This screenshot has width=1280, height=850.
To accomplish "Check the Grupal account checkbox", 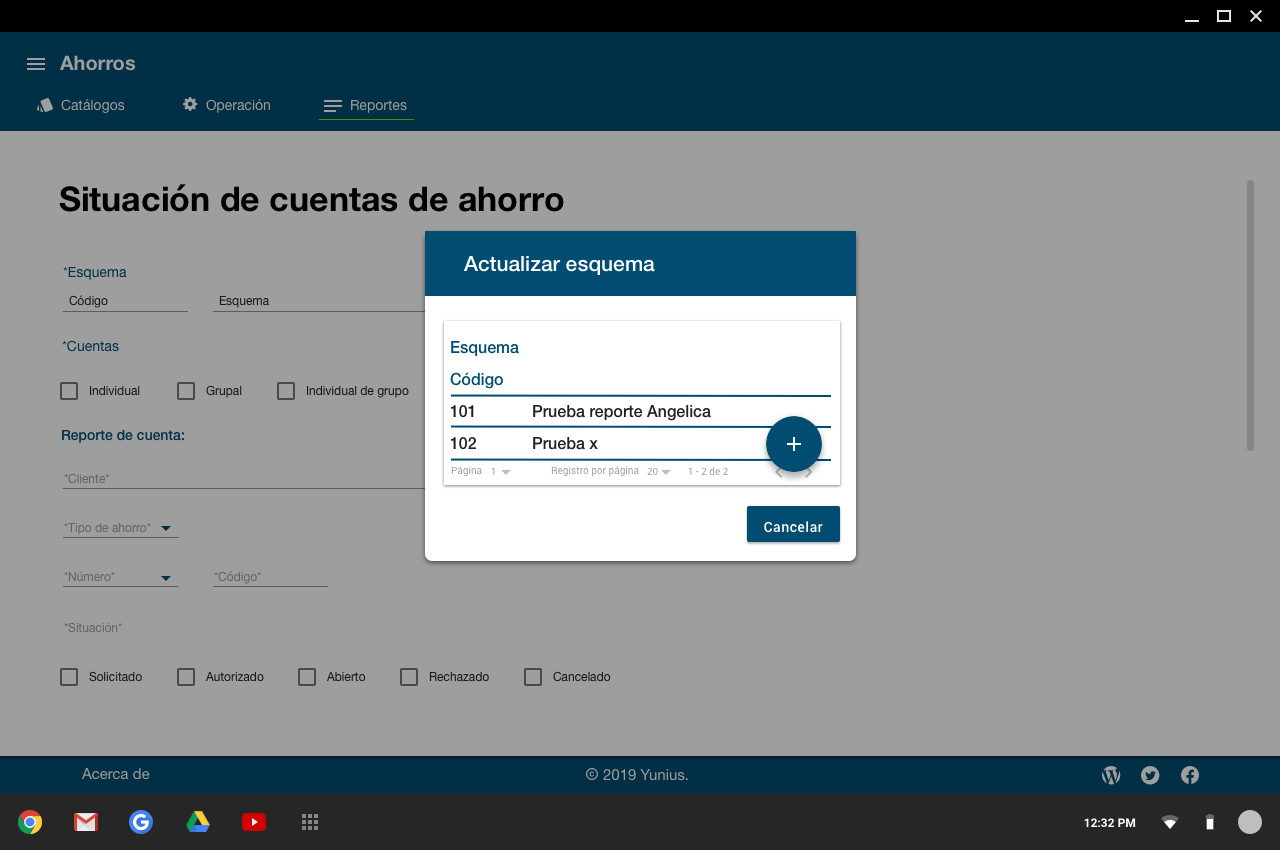I will coord(186,391).
